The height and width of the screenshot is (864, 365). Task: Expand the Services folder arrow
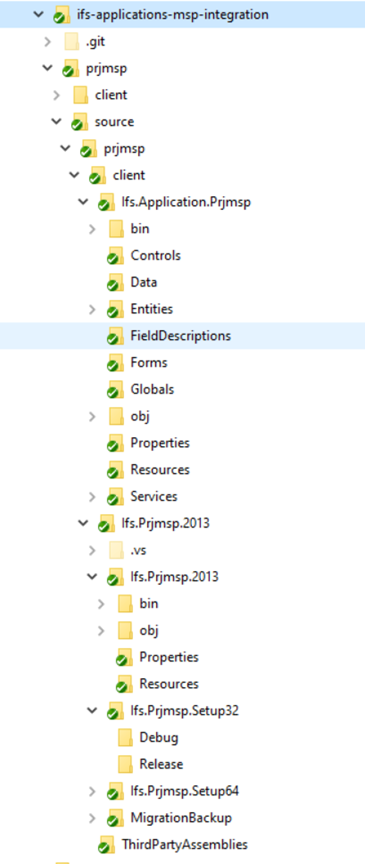point(92,497)
